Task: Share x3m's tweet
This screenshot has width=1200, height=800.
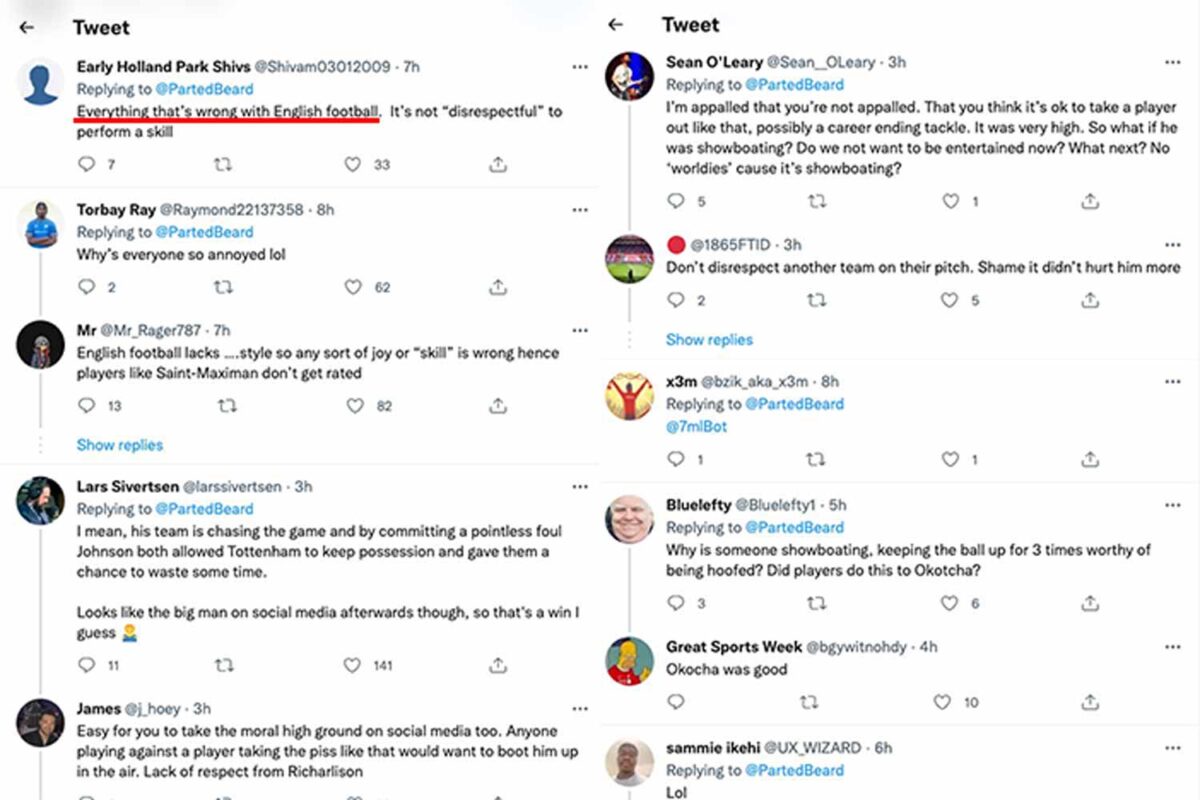Action: pos(1090,459)
